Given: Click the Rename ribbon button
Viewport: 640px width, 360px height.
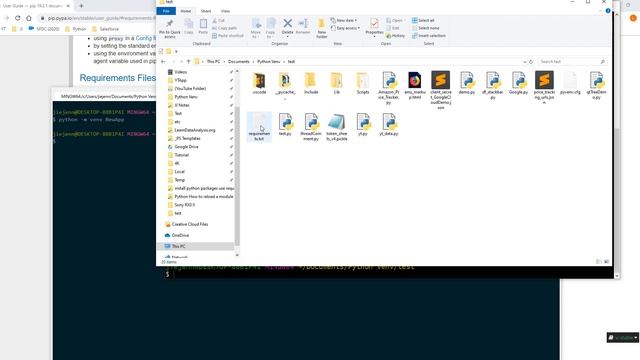Looking at the screenshot, I should tap(303, 26).
